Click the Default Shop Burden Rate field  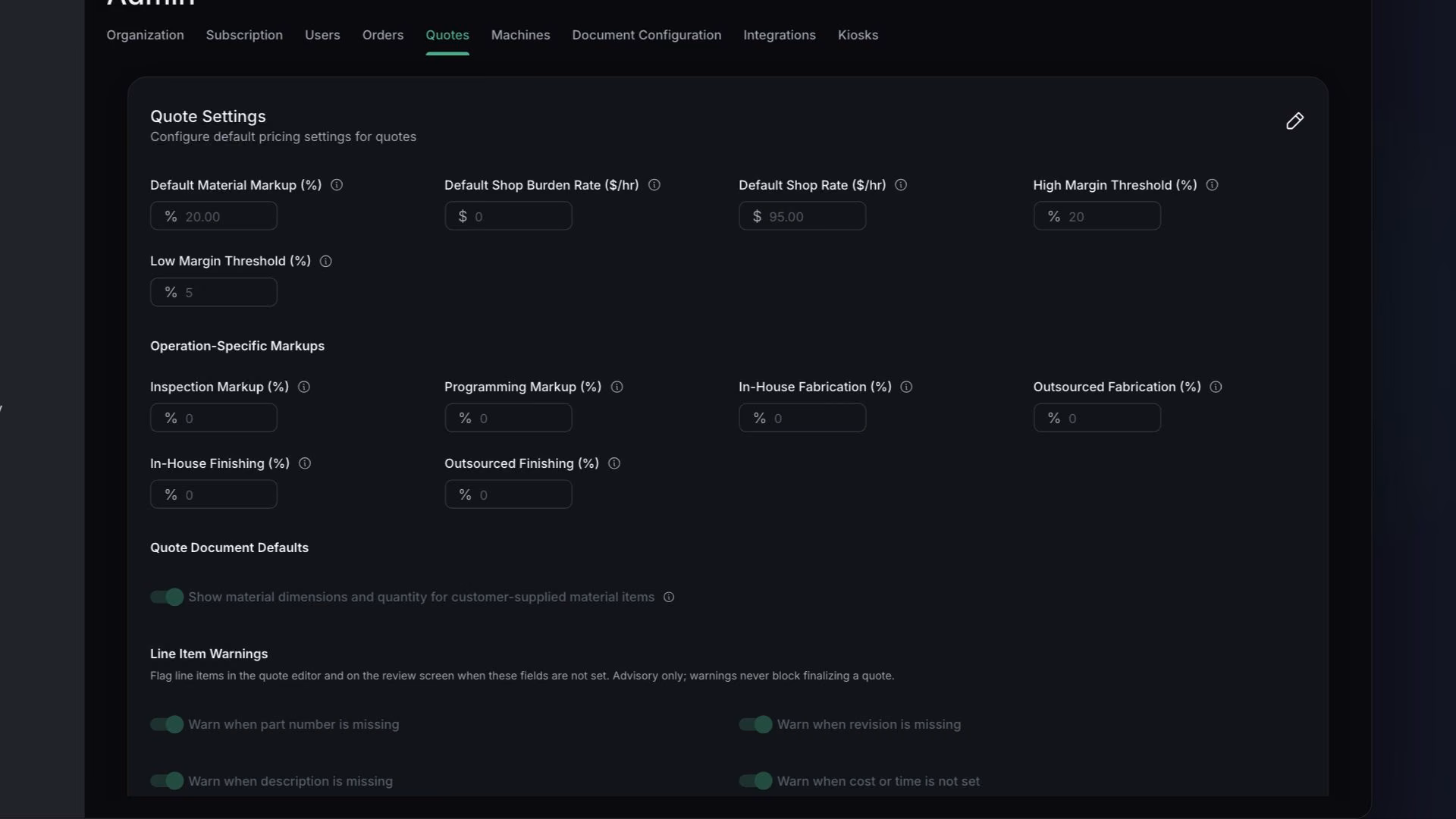[508, 216]
